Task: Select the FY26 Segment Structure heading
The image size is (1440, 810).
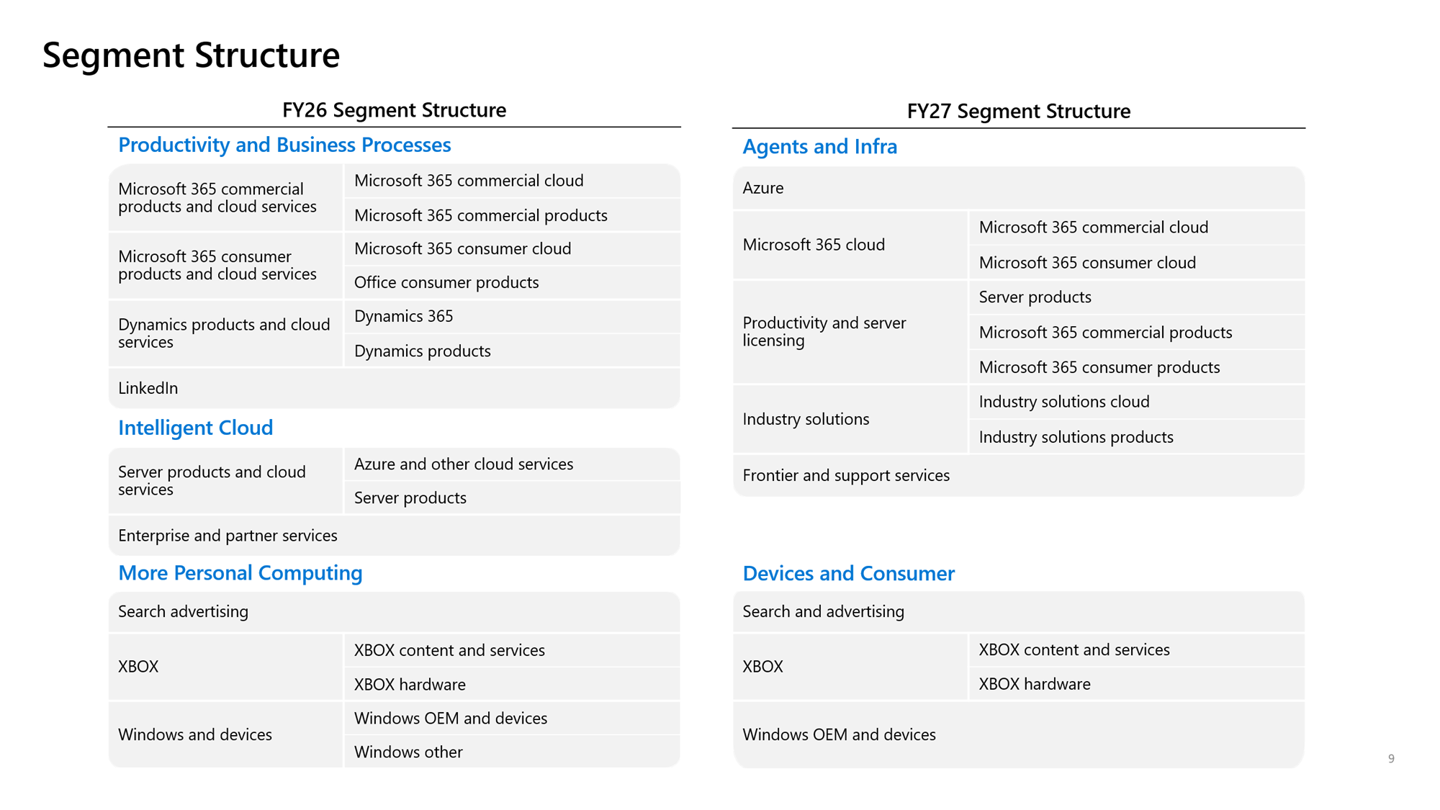Action: click(394, 110)
